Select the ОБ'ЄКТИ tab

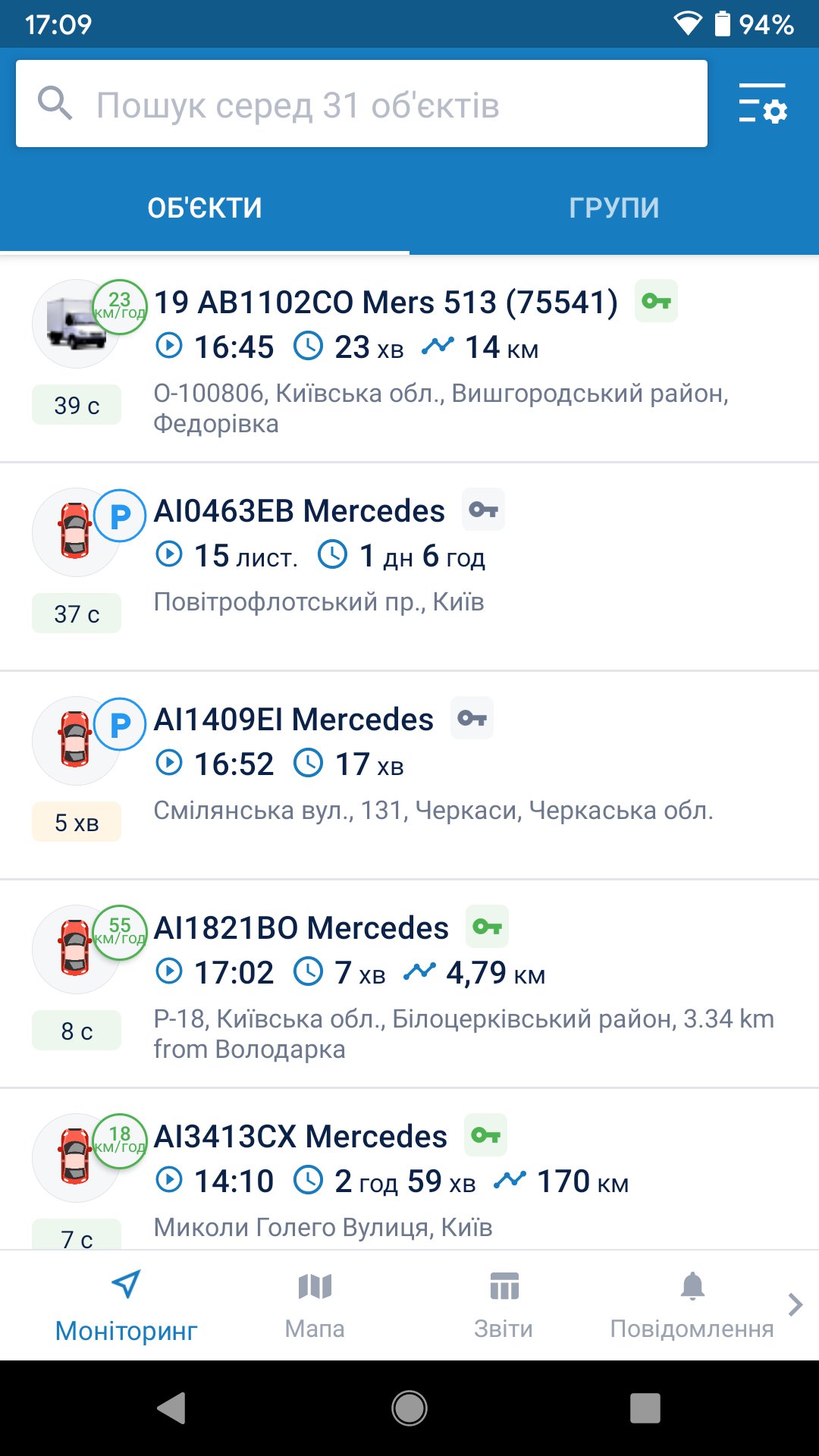click(205, 208)
